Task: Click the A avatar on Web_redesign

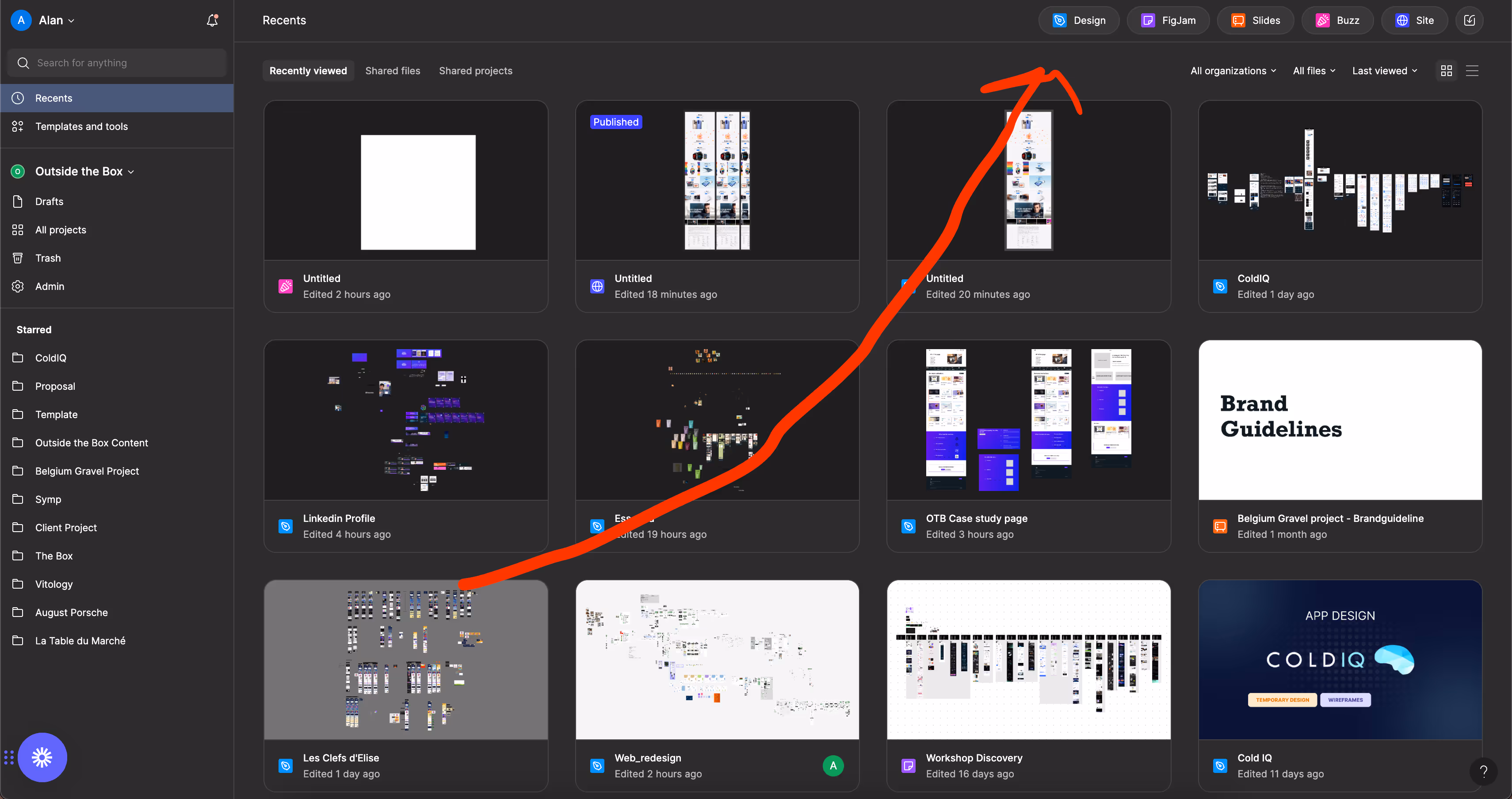Action: tap(833, 765)
